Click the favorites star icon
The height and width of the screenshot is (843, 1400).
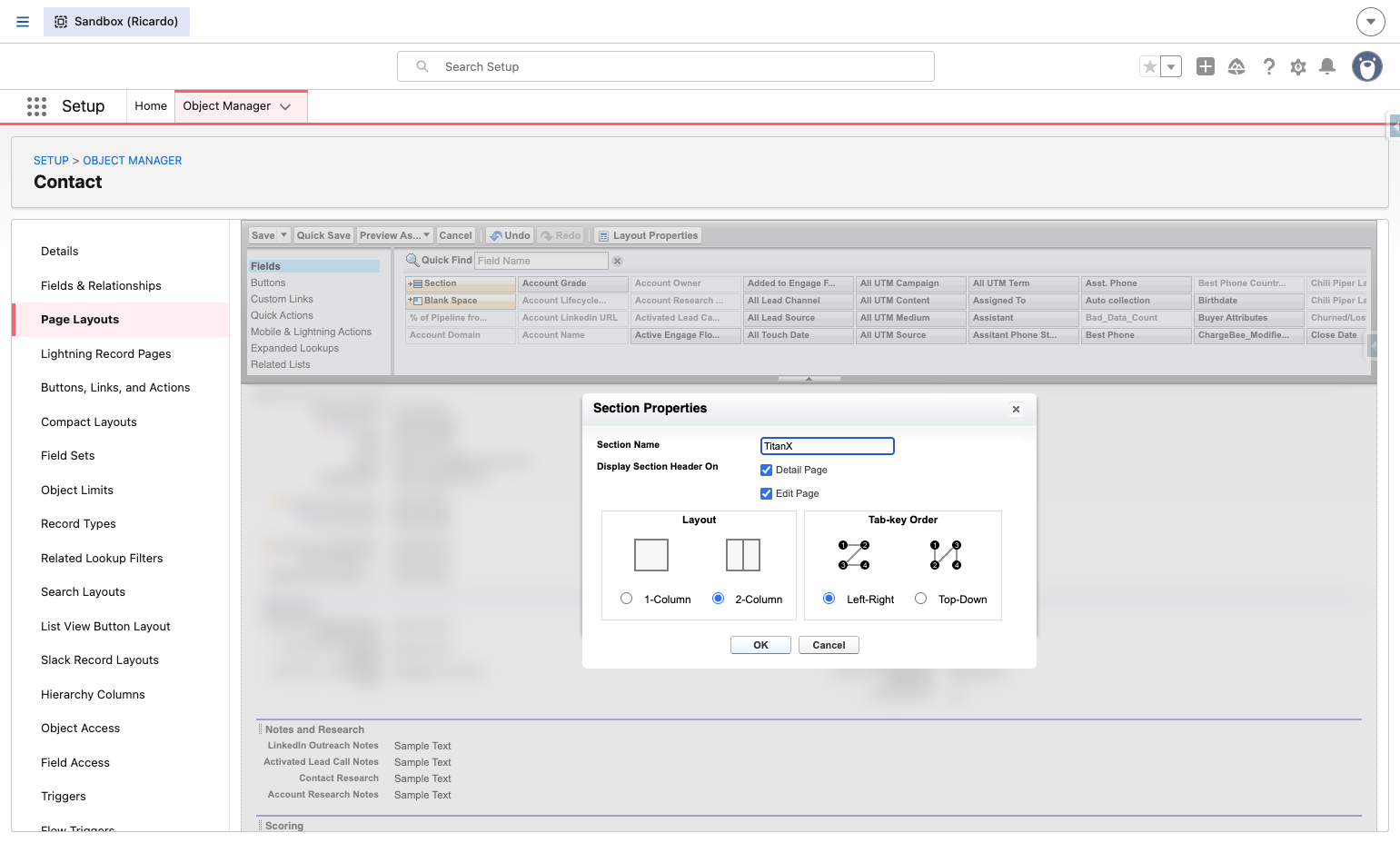[x=1150, y=66]
